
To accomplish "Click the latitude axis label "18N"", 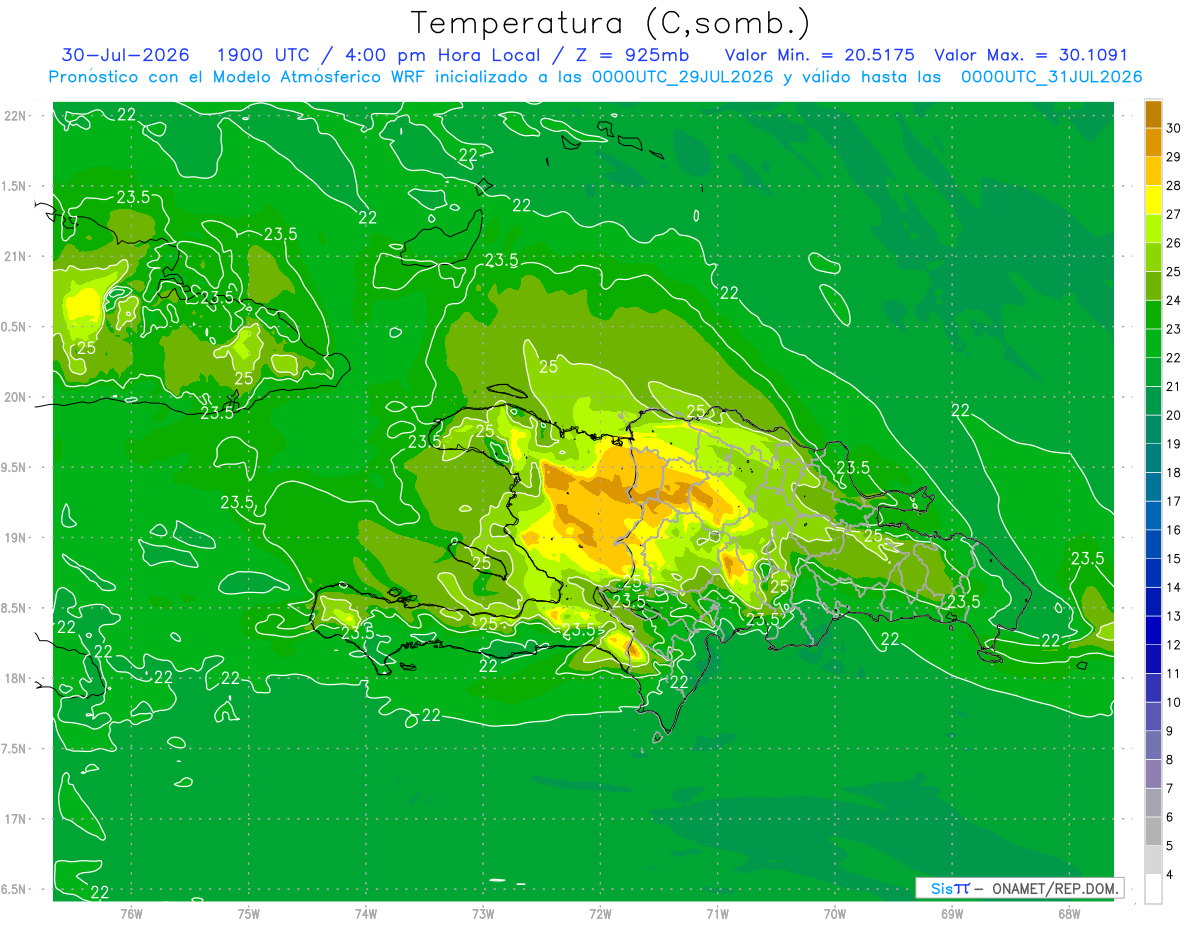I will [18, 678].
